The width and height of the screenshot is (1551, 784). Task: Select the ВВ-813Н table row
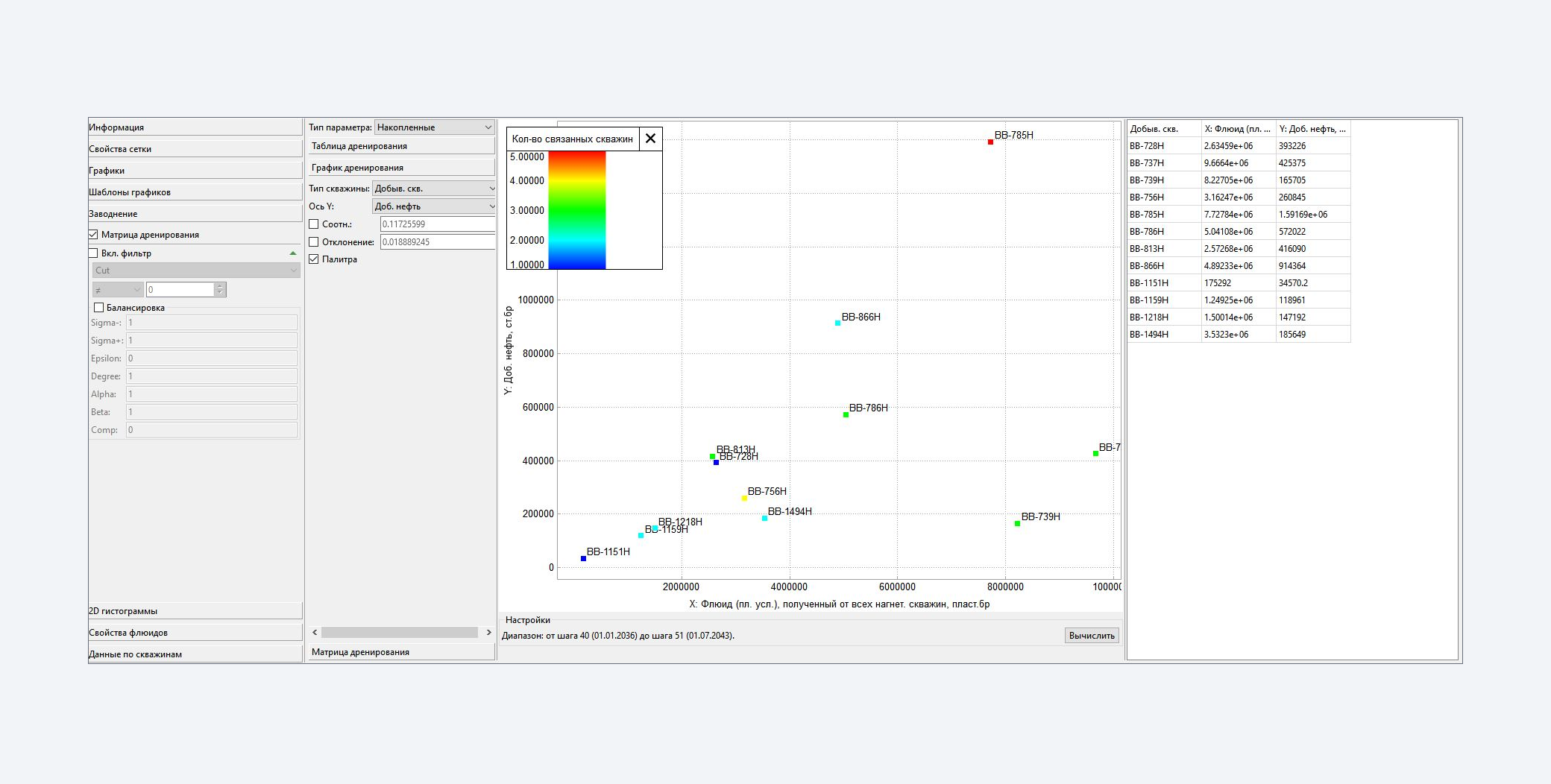1239,249
